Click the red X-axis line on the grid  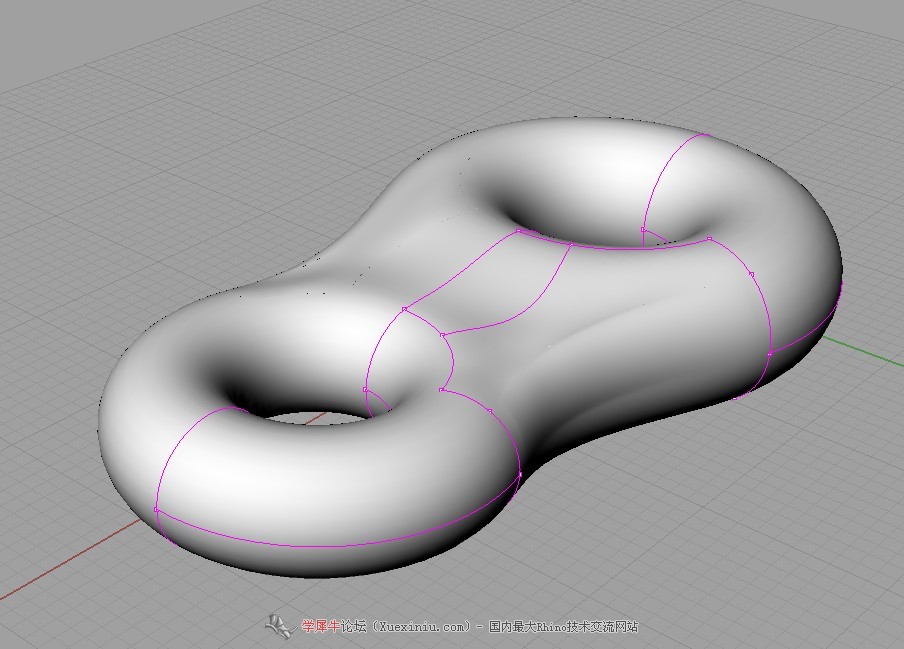point(69,560)
